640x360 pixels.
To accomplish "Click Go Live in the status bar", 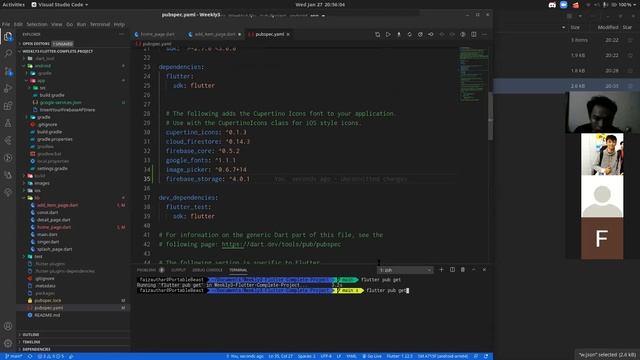I will pyautogui.click(x=372, y=356).
